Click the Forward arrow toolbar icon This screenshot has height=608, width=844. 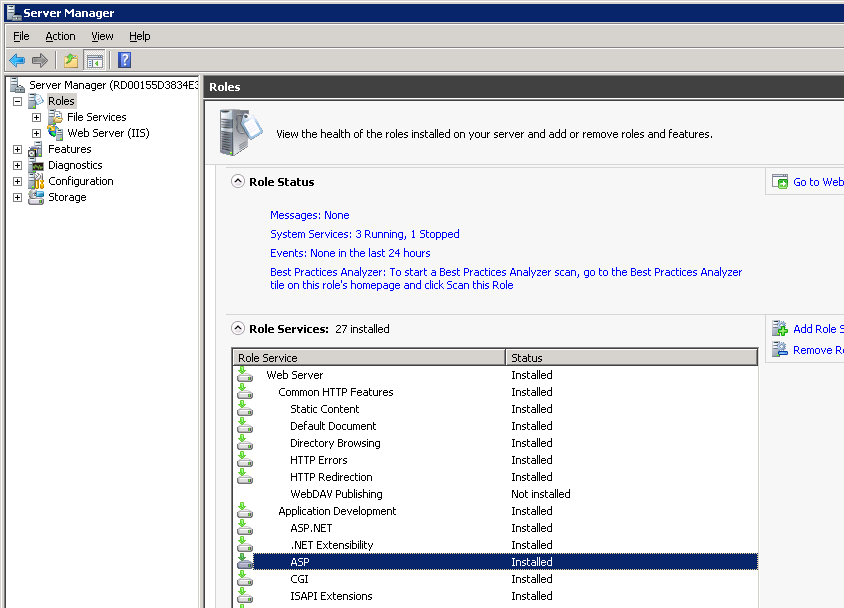coord(40,60)
